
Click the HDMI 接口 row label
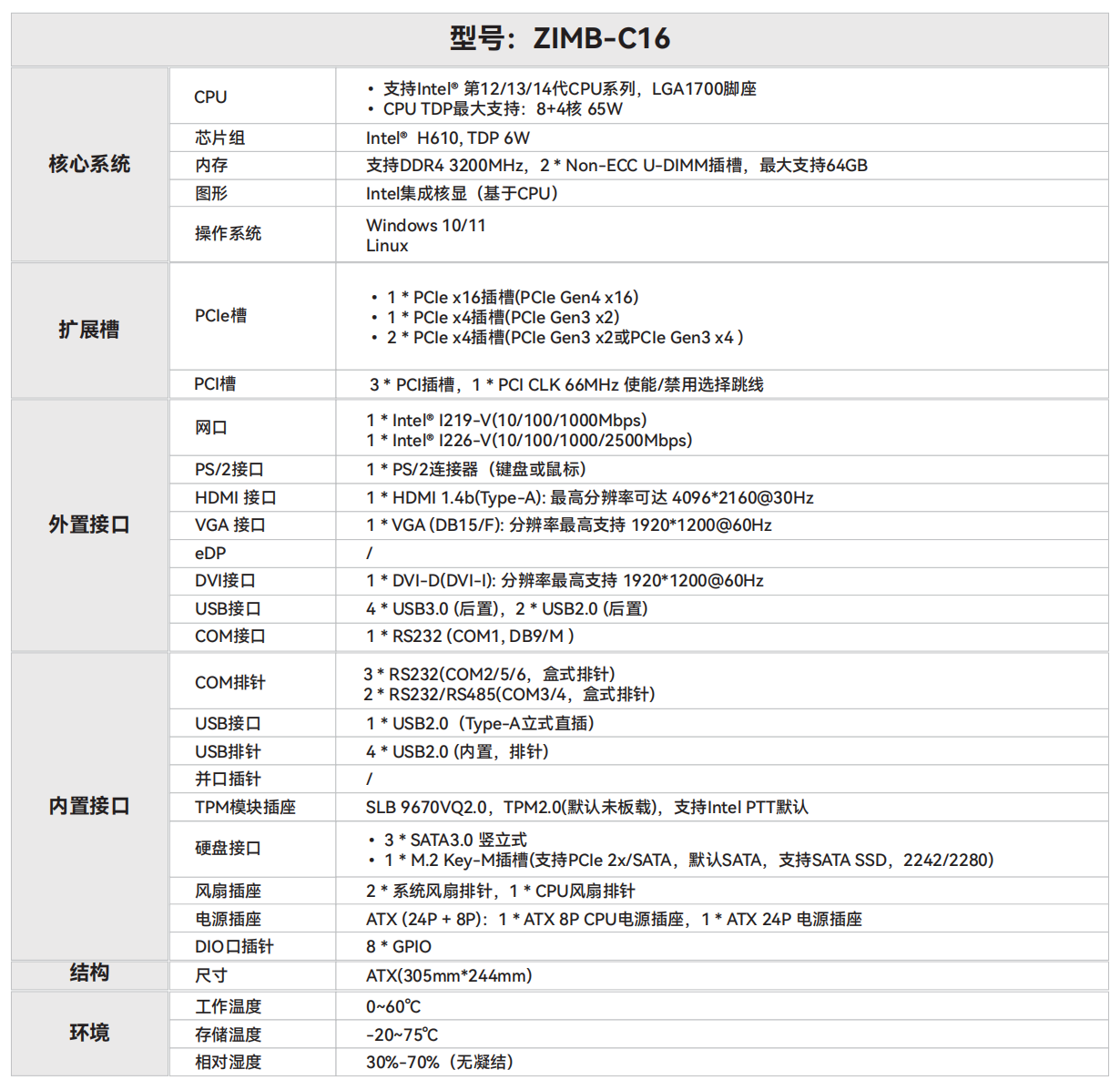tap(235, 498)
